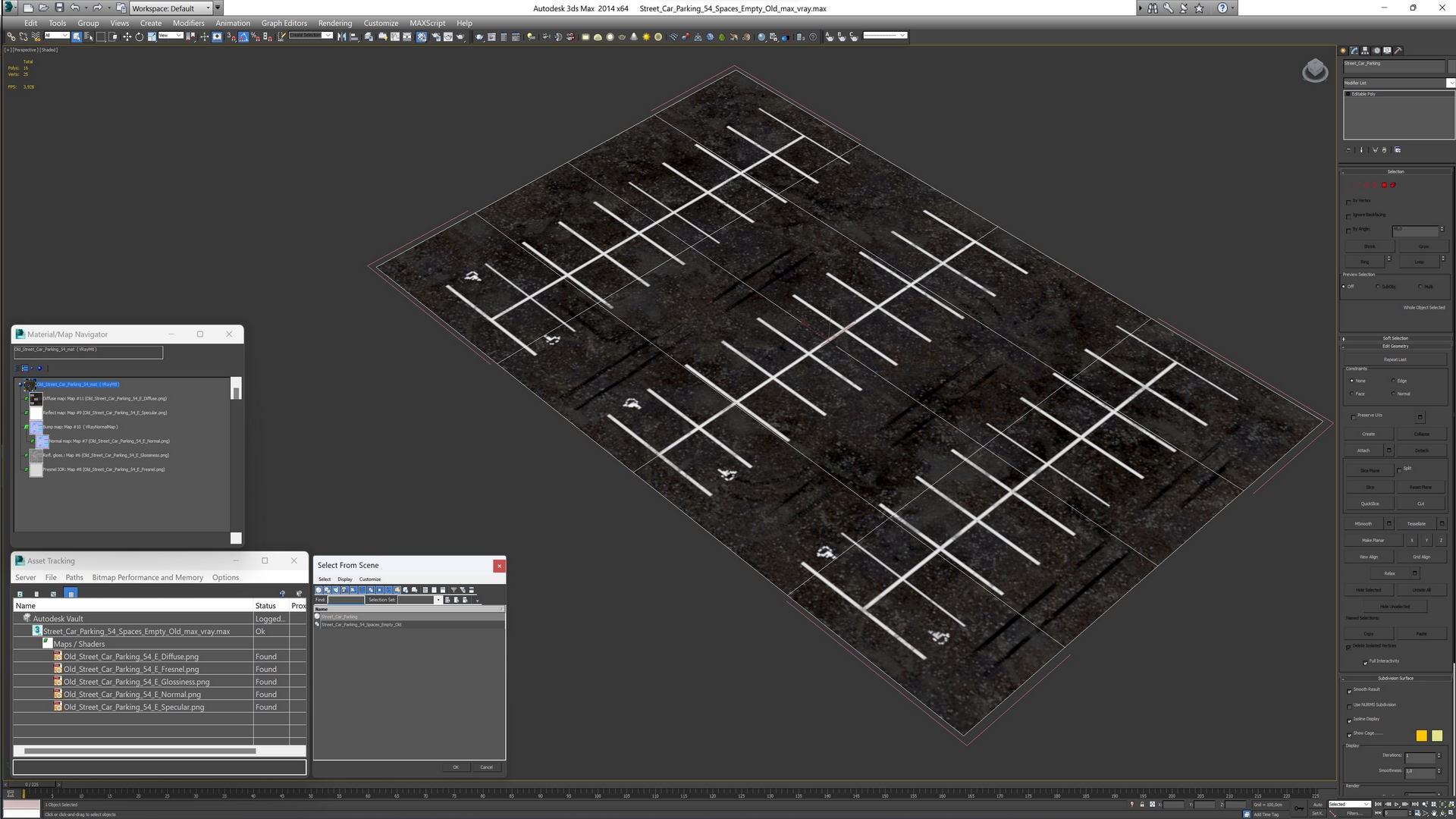Open the Modifier List dropdown

1451,83
